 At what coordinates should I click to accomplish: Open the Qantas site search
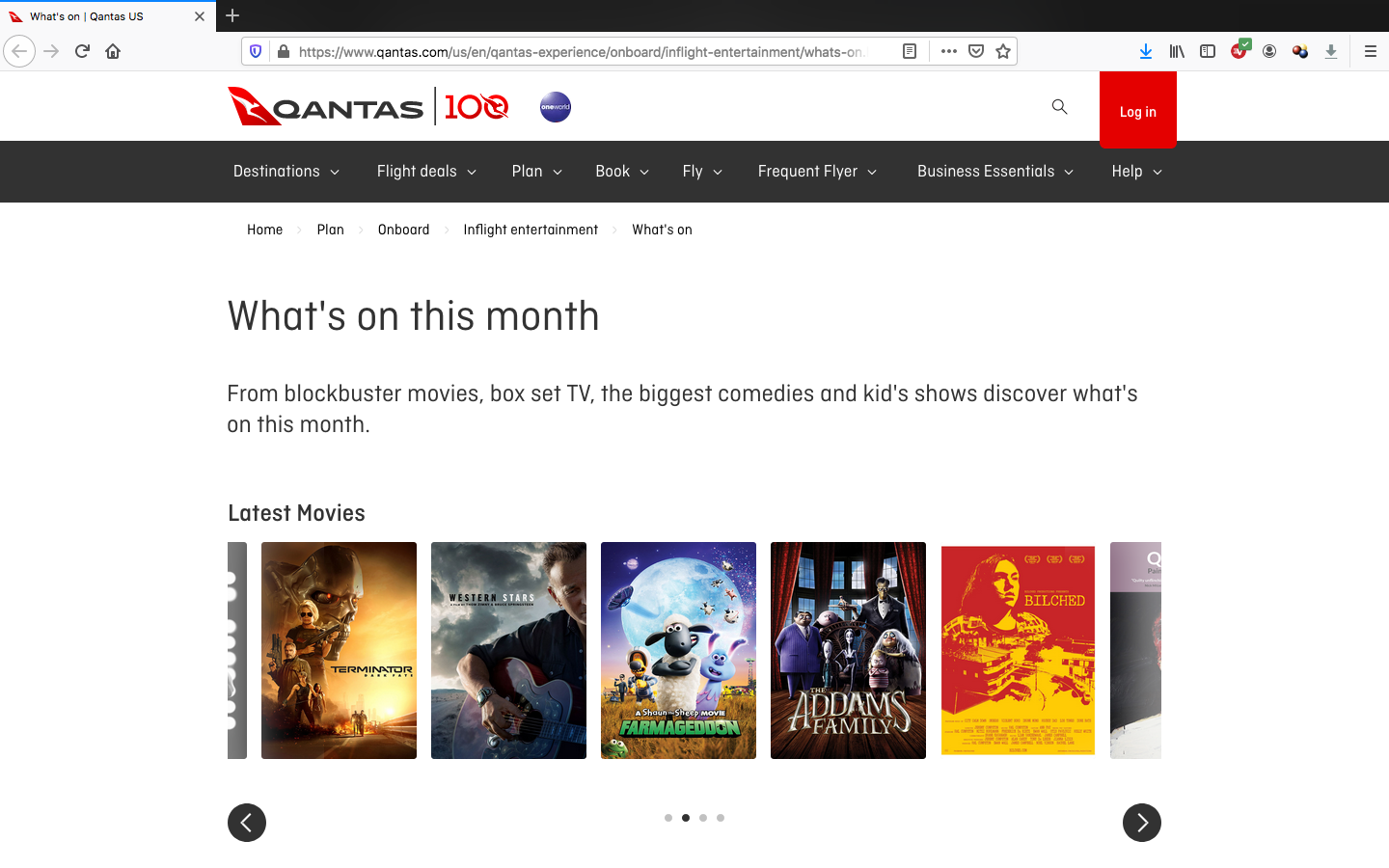click(1059, 107)
